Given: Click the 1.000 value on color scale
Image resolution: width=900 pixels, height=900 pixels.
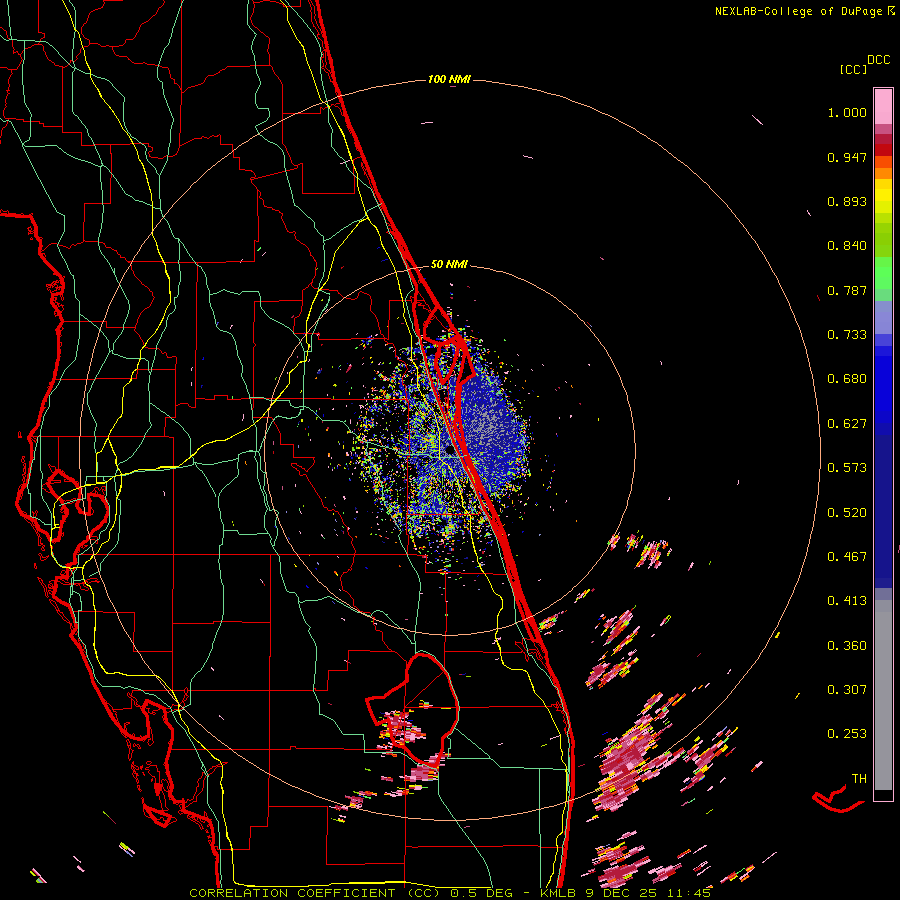Looking at the screenshot, I should coord(847,112).
